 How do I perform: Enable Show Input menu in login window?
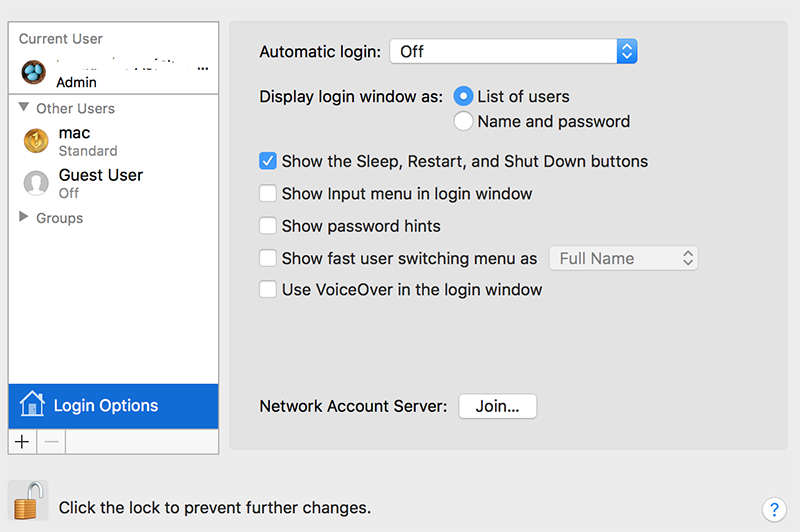click(x=268, y=193)
